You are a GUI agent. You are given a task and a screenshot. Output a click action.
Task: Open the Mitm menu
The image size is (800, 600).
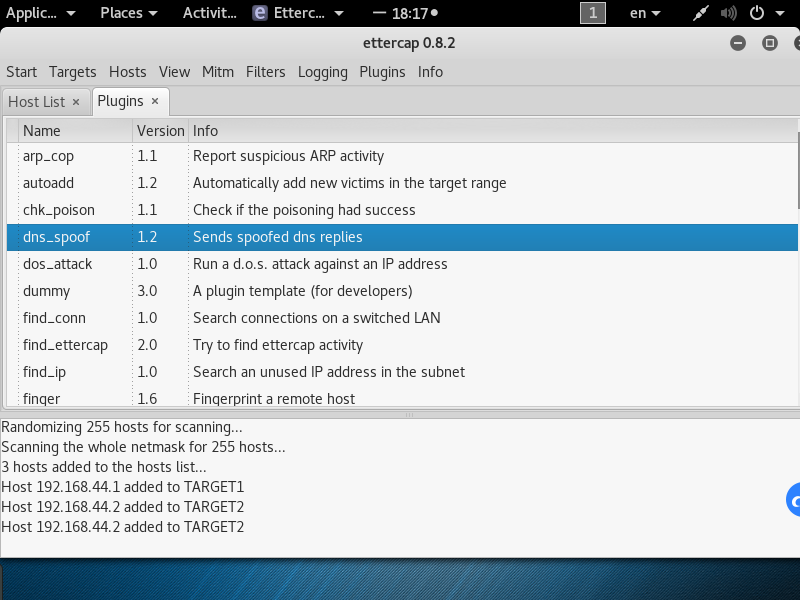coord(217,72)
